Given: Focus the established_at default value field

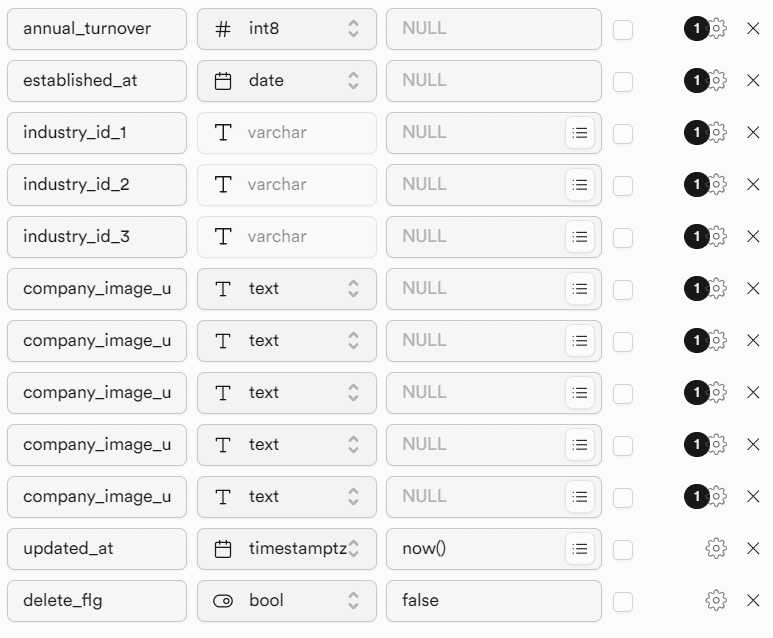Looking at the screenshot, I should 493,80.
